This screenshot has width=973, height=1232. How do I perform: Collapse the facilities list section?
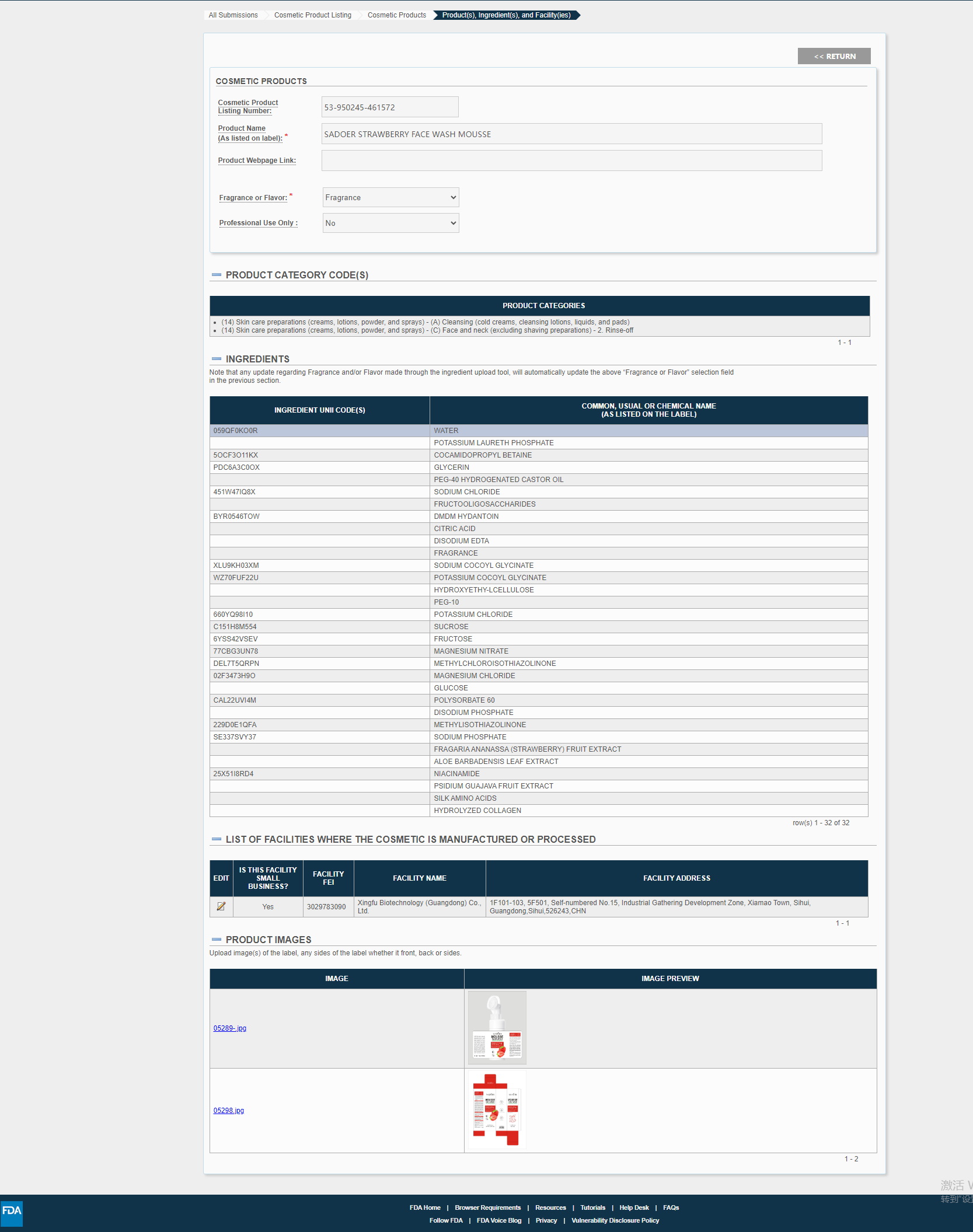tap(217, 839)
